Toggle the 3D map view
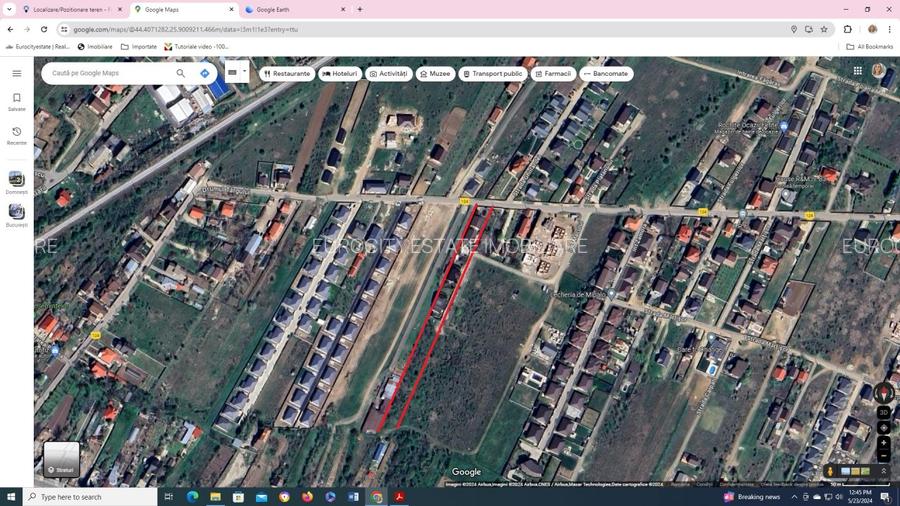This screenshot has width=900, height=506. tap(883, 412)
